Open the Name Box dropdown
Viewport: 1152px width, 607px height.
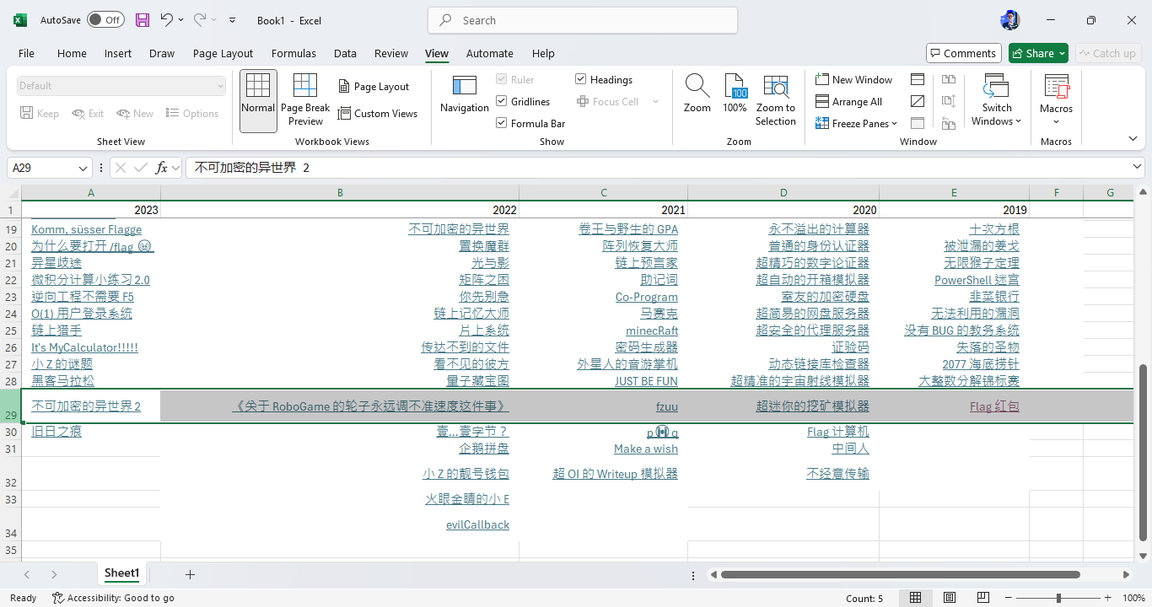[x=82, y=168]
